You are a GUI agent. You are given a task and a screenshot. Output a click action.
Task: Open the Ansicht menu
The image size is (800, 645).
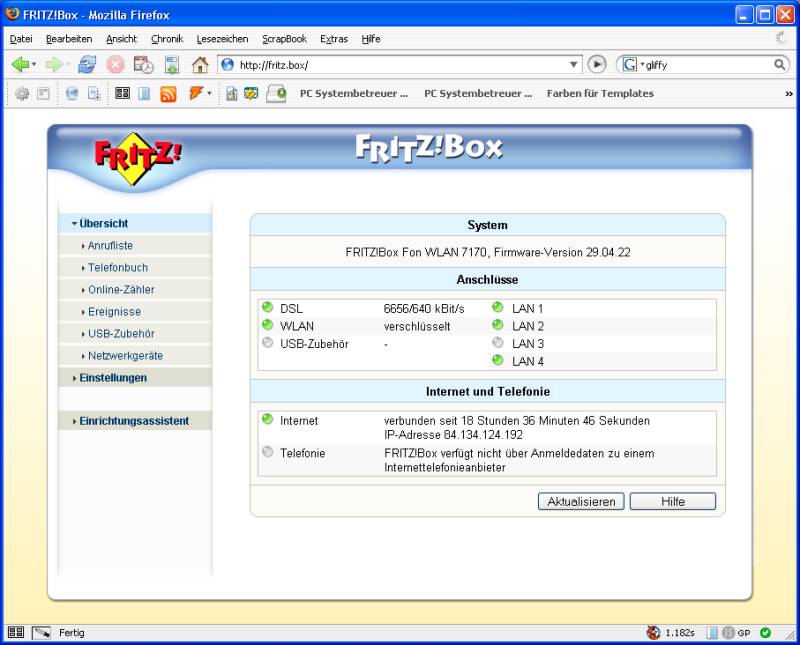[x=121, y=39]
